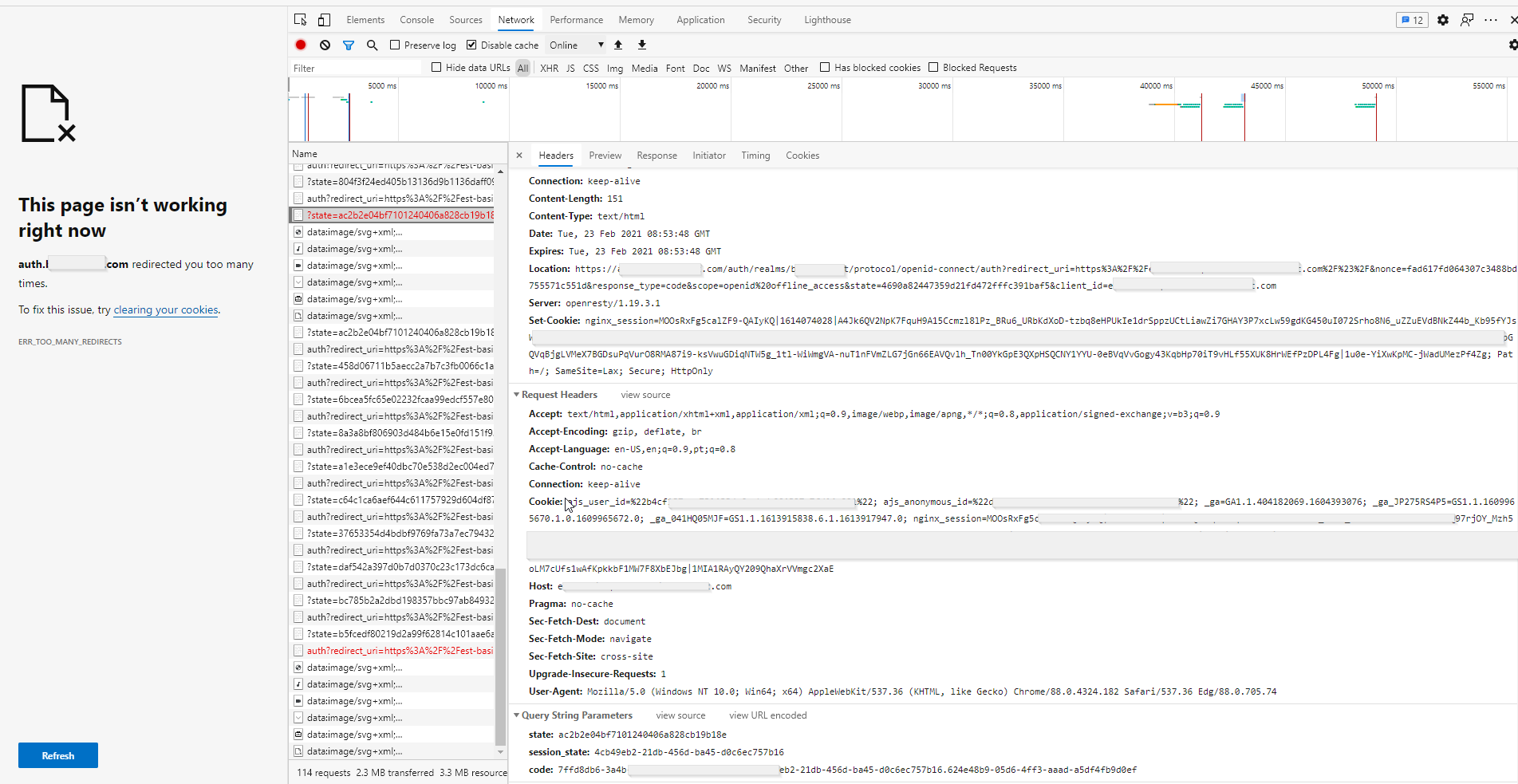Import HAR file via upload arrow
This screenshot has height=784, width=1518.
[618, 45]
